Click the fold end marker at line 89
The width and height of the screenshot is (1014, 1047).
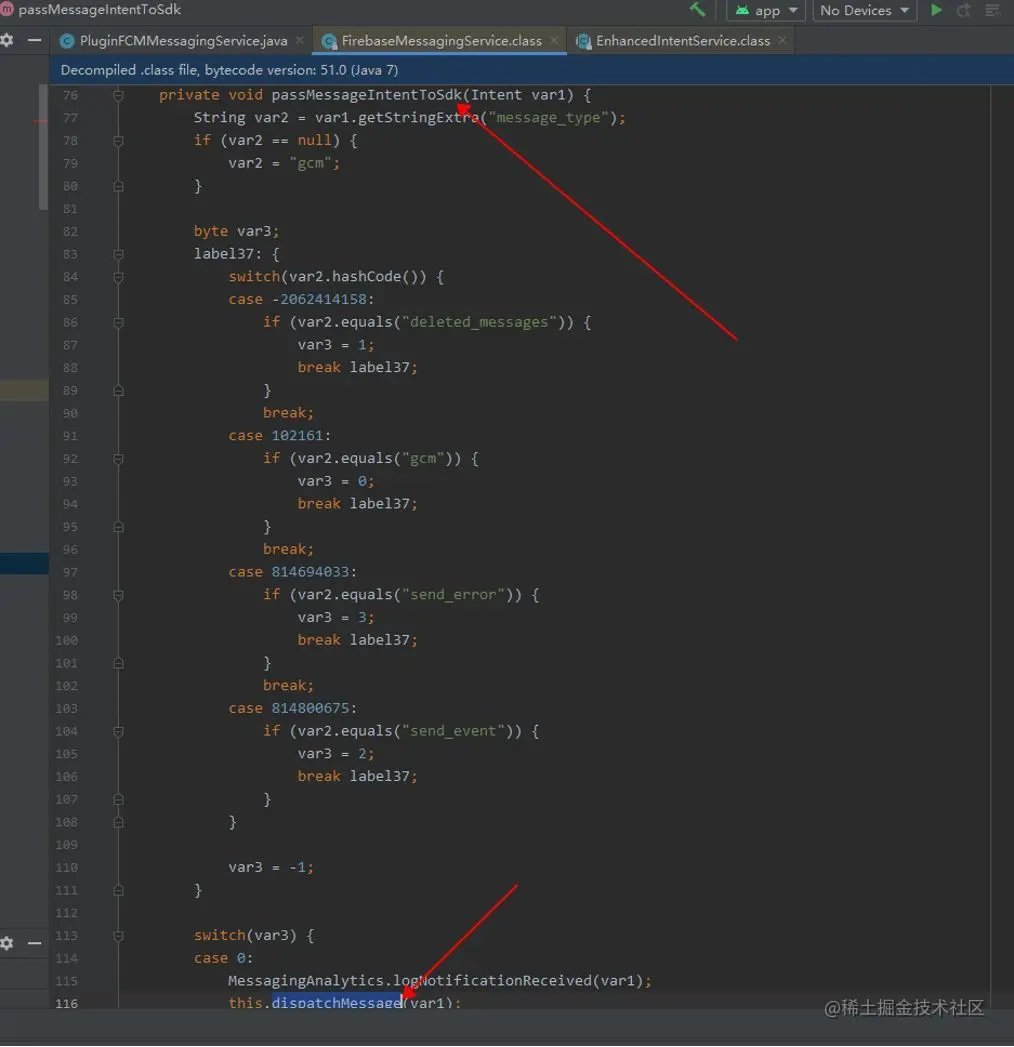(118, 391)
